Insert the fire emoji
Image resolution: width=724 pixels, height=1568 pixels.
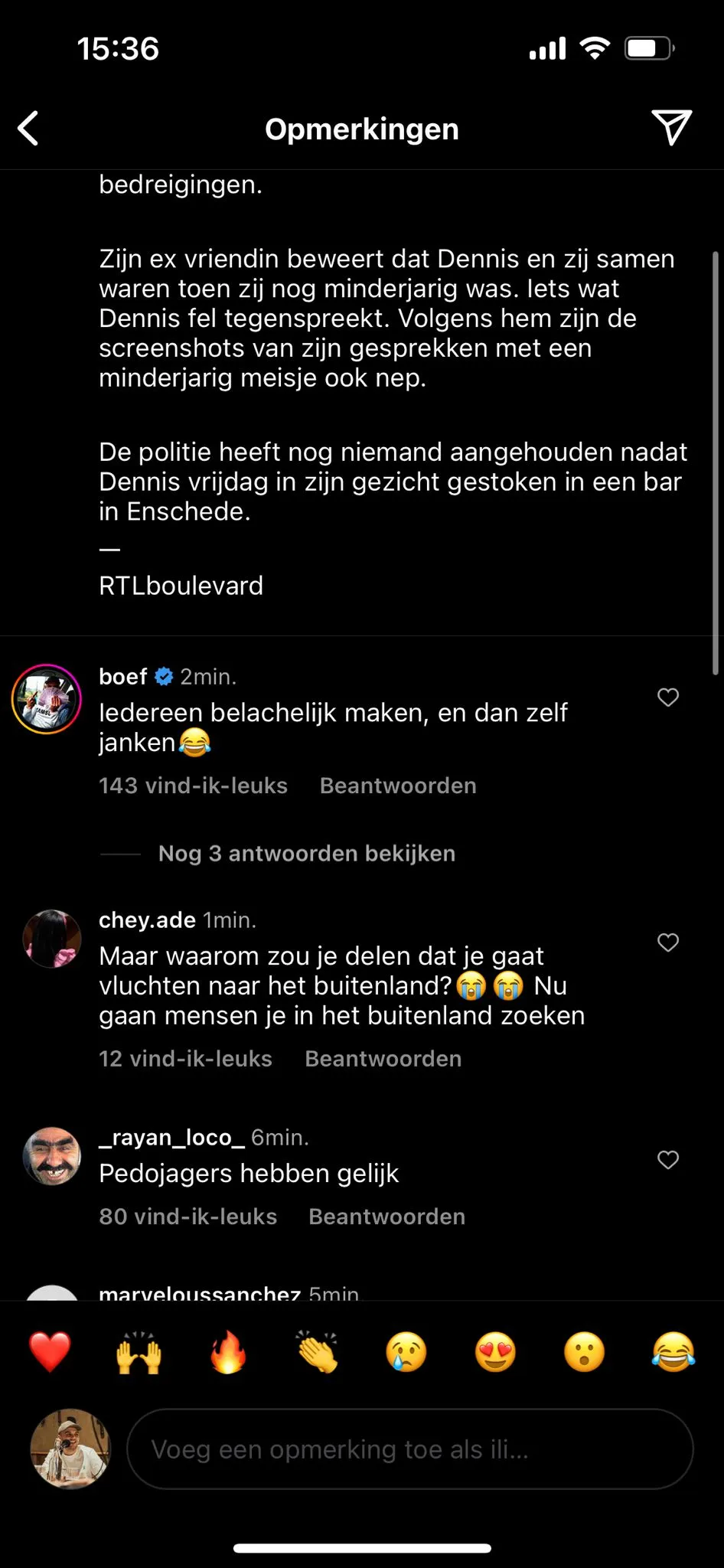coord(228,1352)
